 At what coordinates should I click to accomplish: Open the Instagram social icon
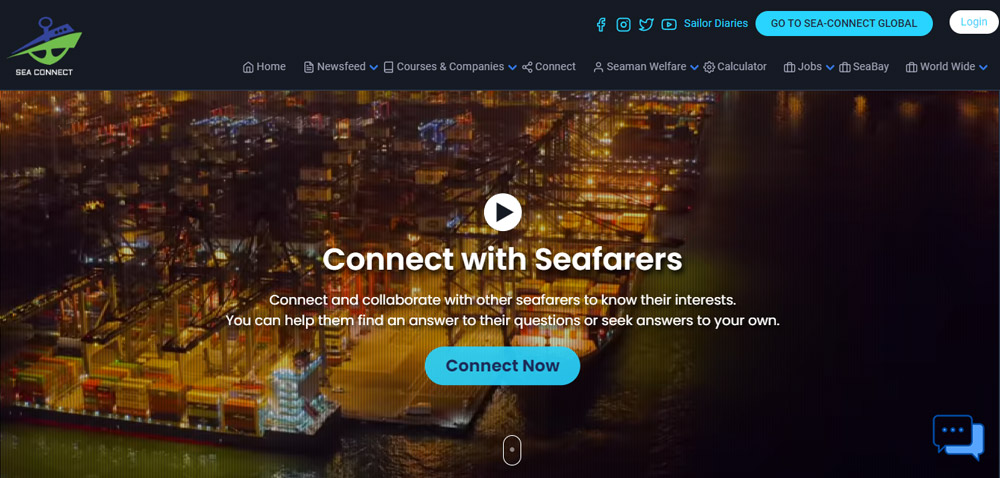point(623,24)
